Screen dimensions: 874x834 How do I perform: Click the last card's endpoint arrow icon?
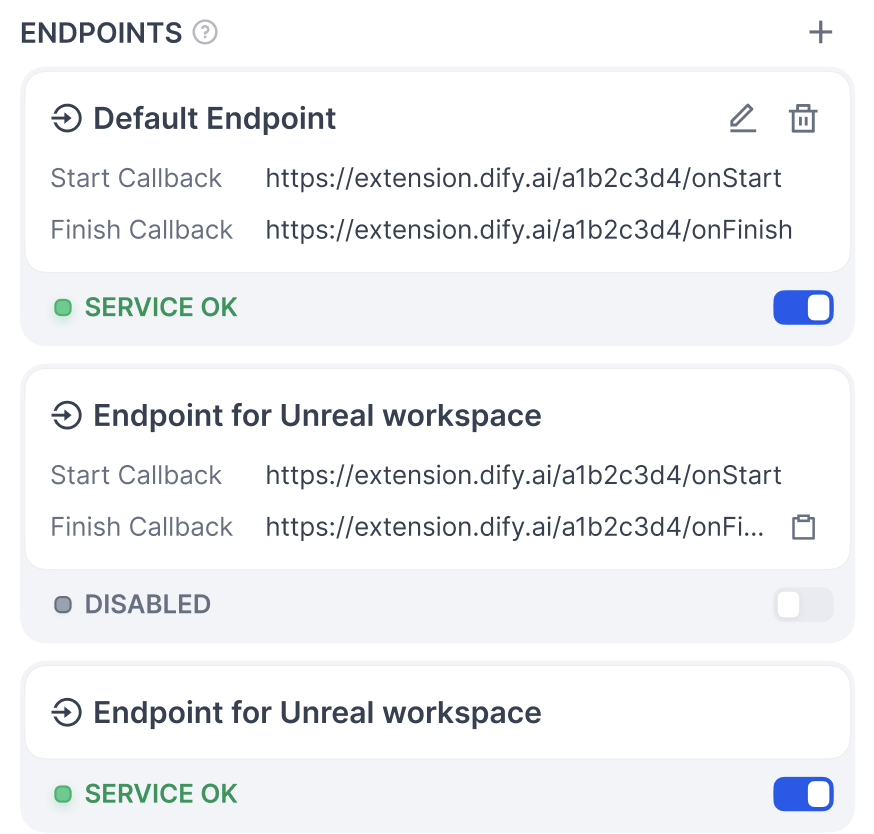66,713
